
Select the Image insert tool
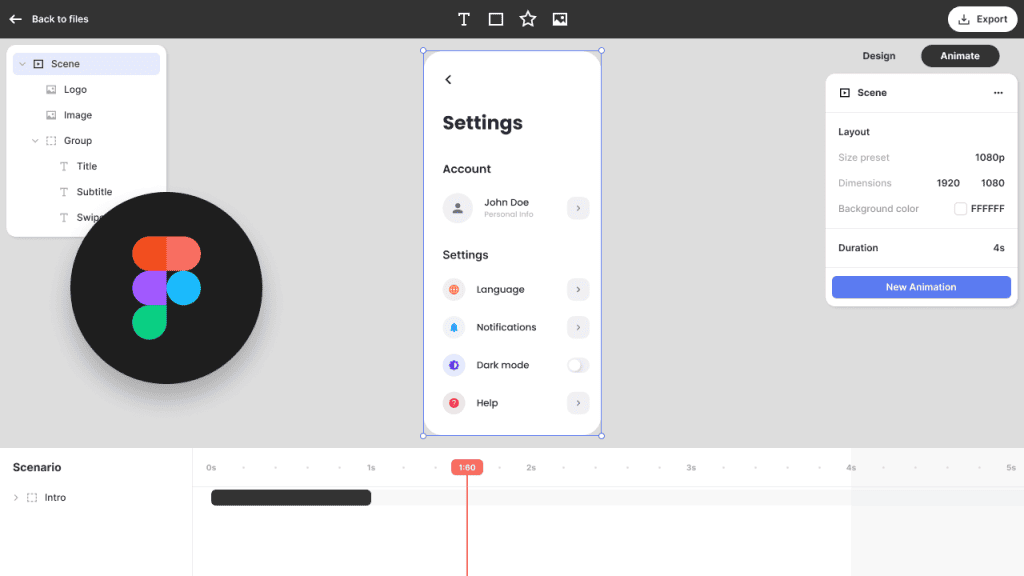560,19
